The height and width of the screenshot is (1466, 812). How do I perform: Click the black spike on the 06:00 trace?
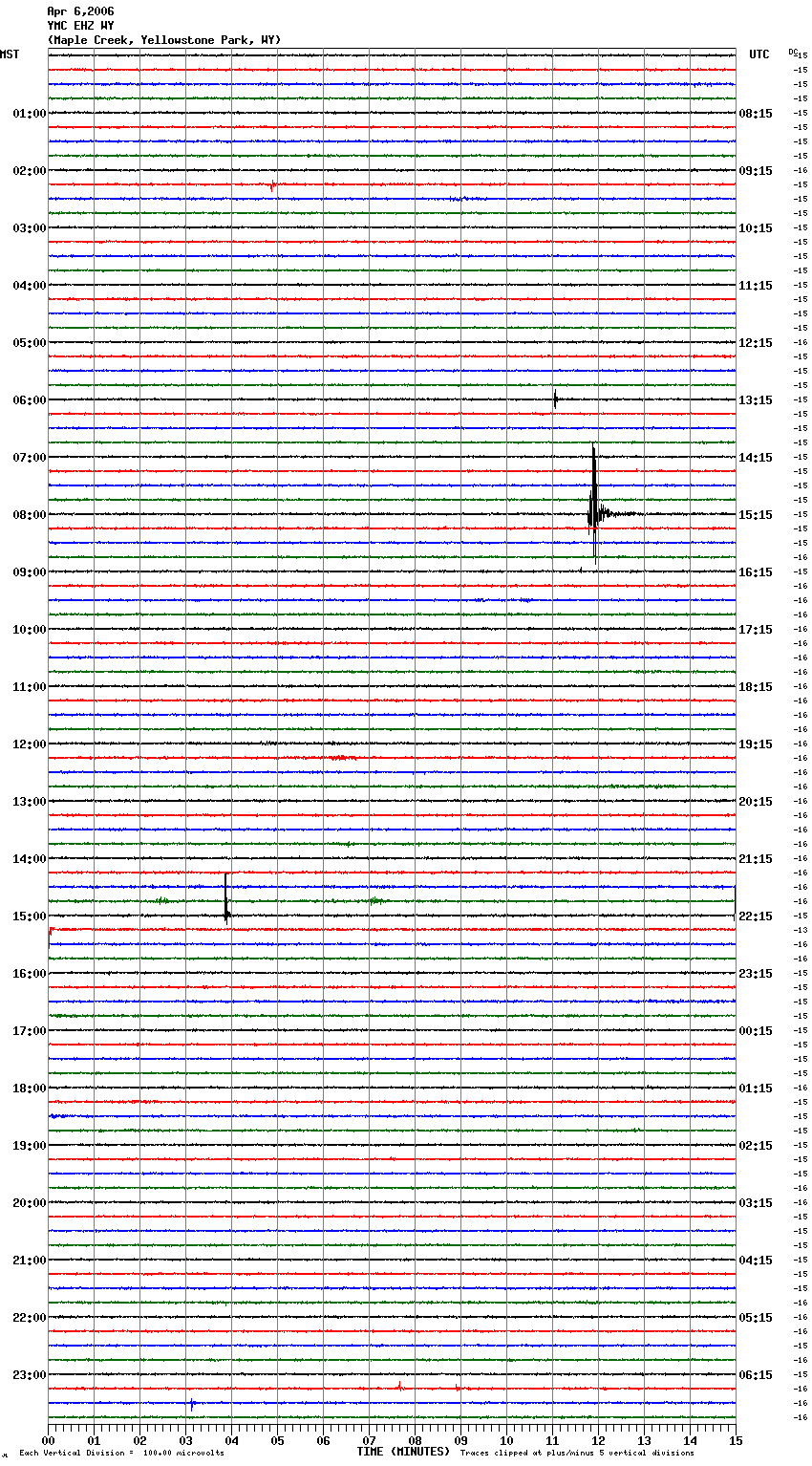[x=555, y=399]
